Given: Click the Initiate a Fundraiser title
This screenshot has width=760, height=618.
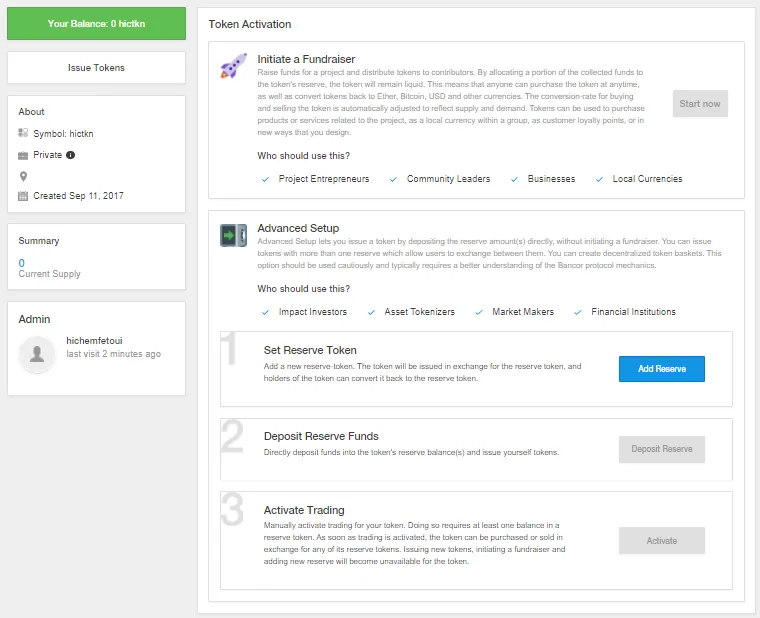Looking at the screenshot, I should pos(306,59).
